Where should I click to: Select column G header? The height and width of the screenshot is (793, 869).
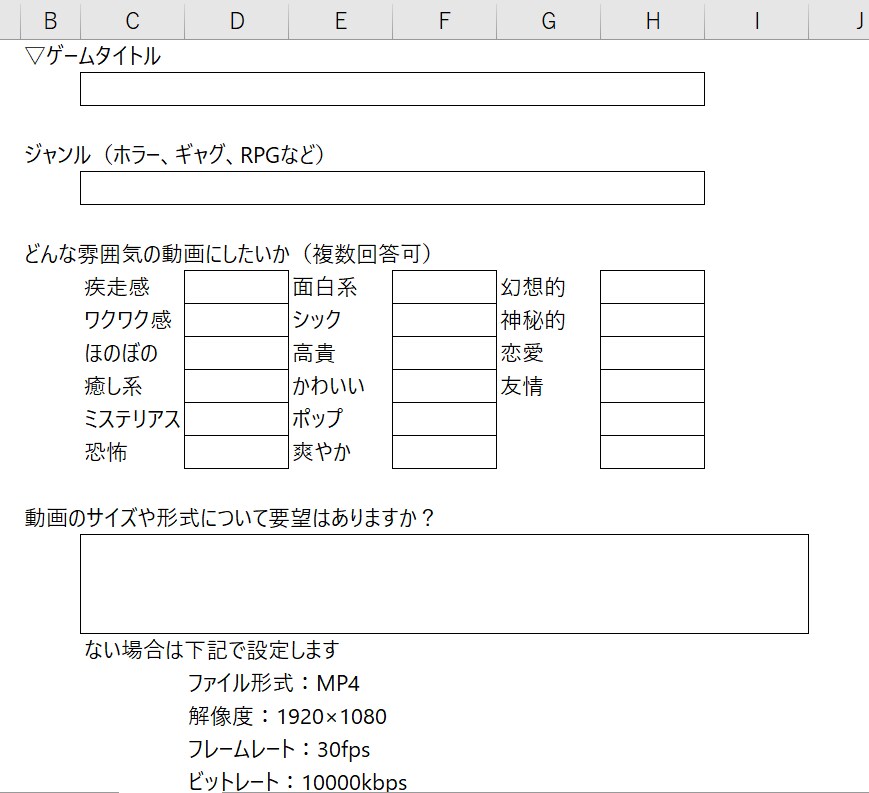tap(549, 21)
